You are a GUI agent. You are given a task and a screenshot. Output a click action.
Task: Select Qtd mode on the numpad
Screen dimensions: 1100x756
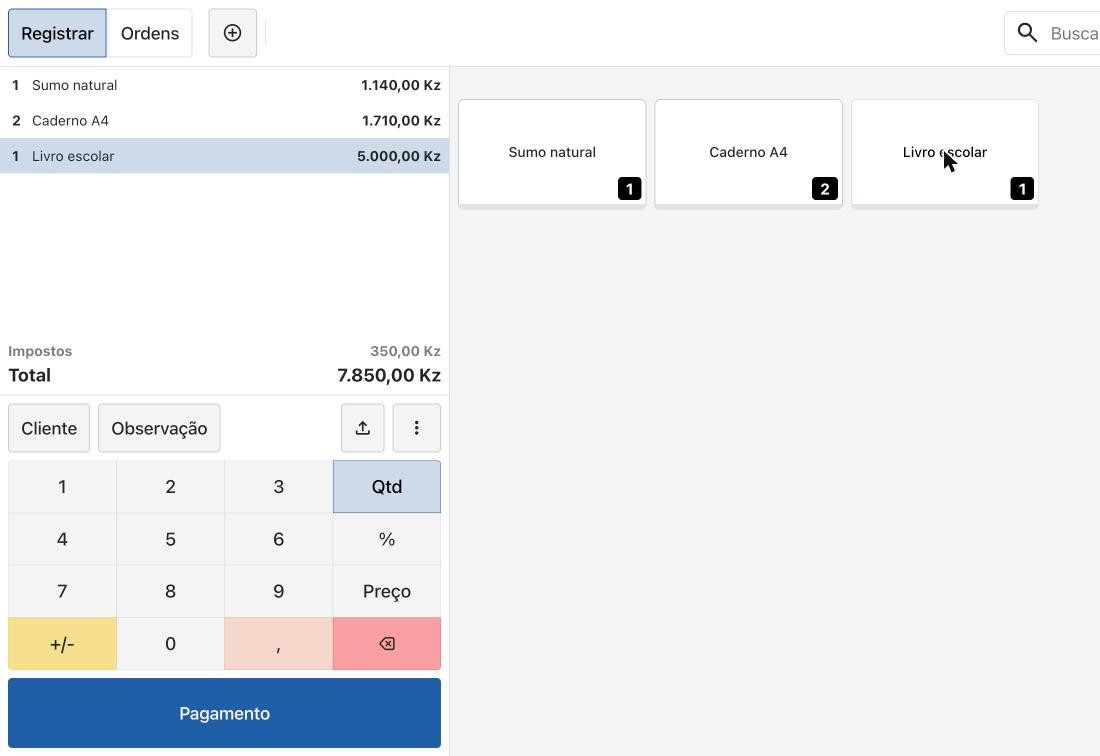point(387,487)
